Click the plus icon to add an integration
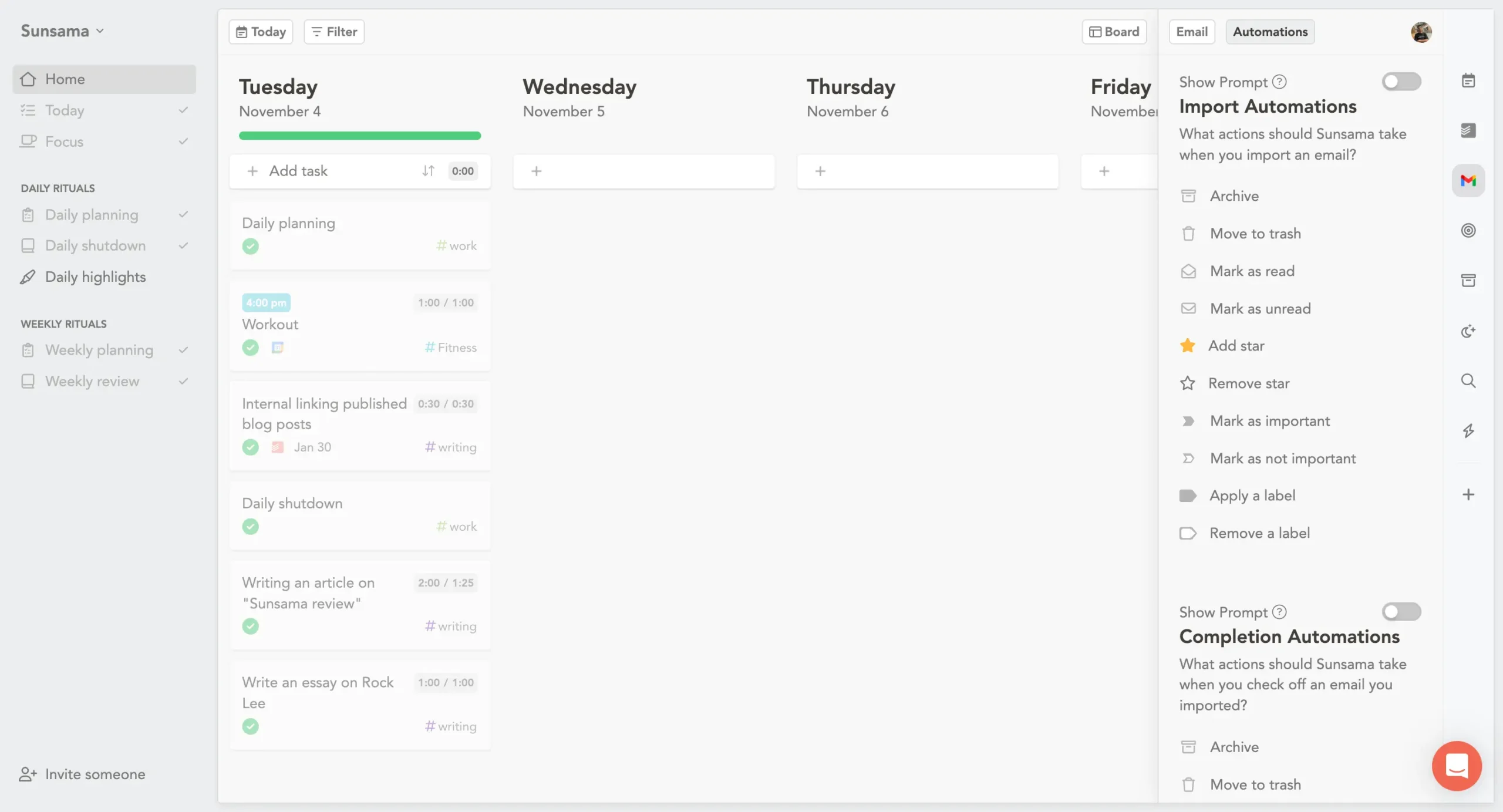 coord(1468,494)
